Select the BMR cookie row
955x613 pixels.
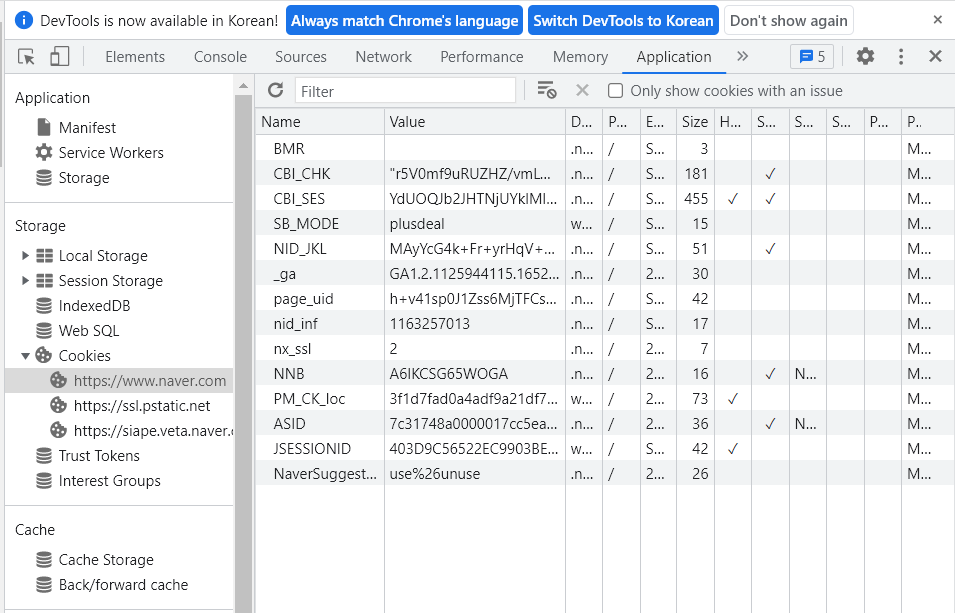(x=604, y=148)
